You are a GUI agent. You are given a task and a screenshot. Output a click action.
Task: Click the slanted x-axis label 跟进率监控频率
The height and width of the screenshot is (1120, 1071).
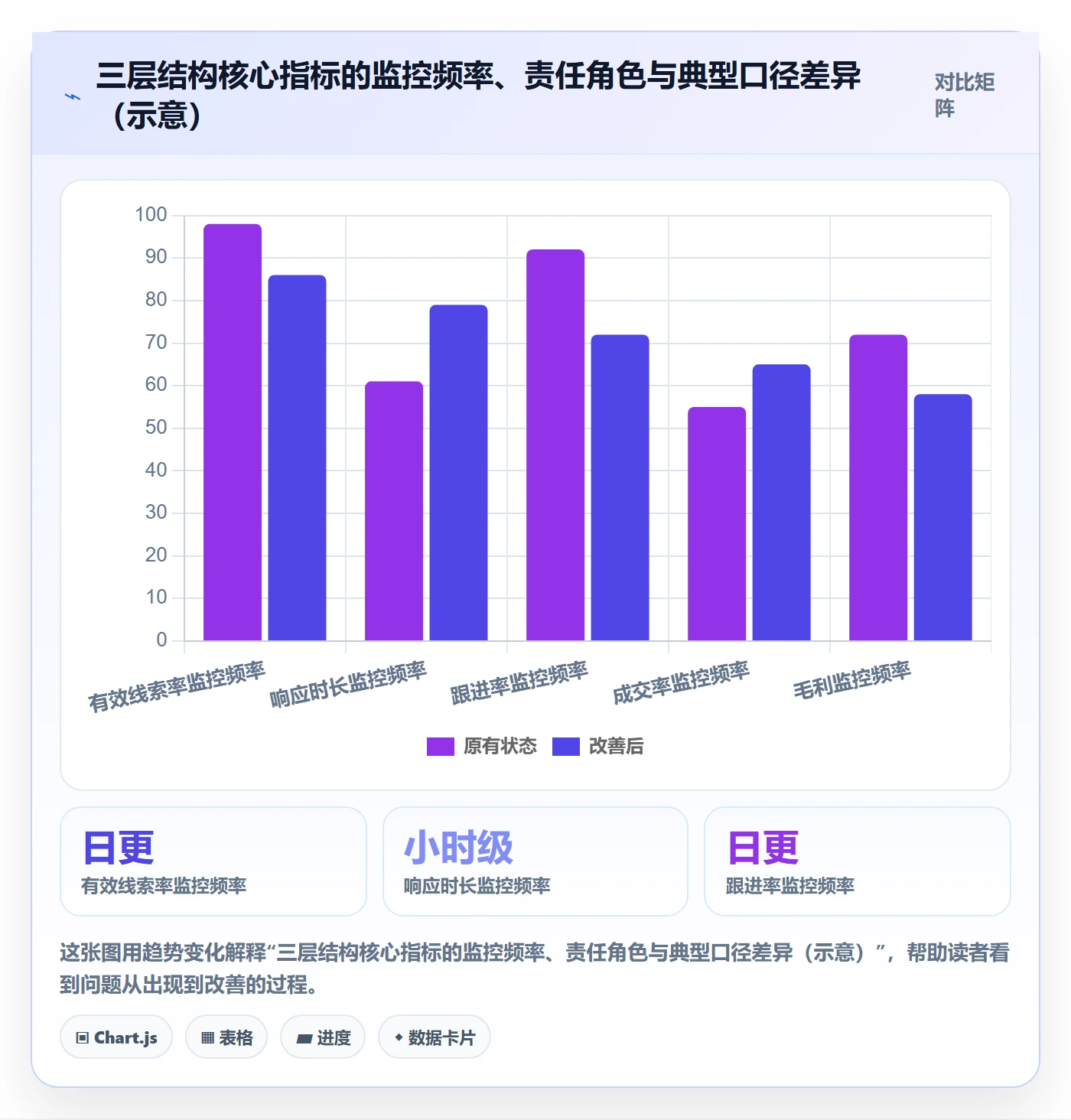[519, 682]
